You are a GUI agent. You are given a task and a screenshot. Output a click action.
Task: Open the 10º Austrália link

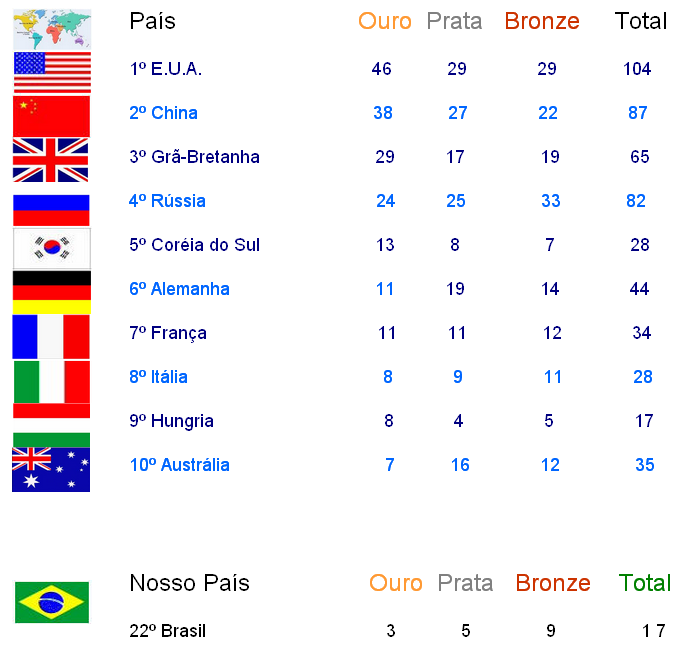click(x=180, y=465)
